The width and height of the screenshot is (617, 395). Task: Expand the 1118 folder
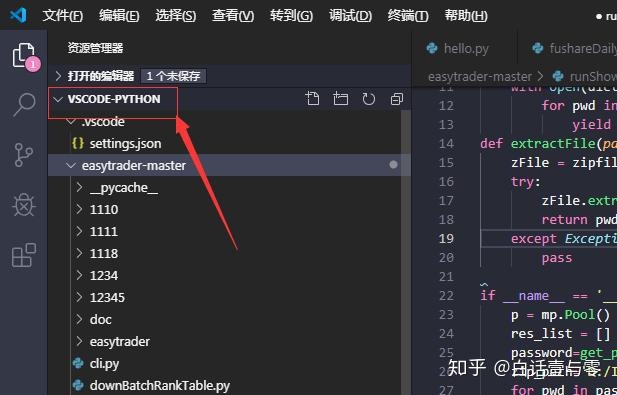pos(79,253)
